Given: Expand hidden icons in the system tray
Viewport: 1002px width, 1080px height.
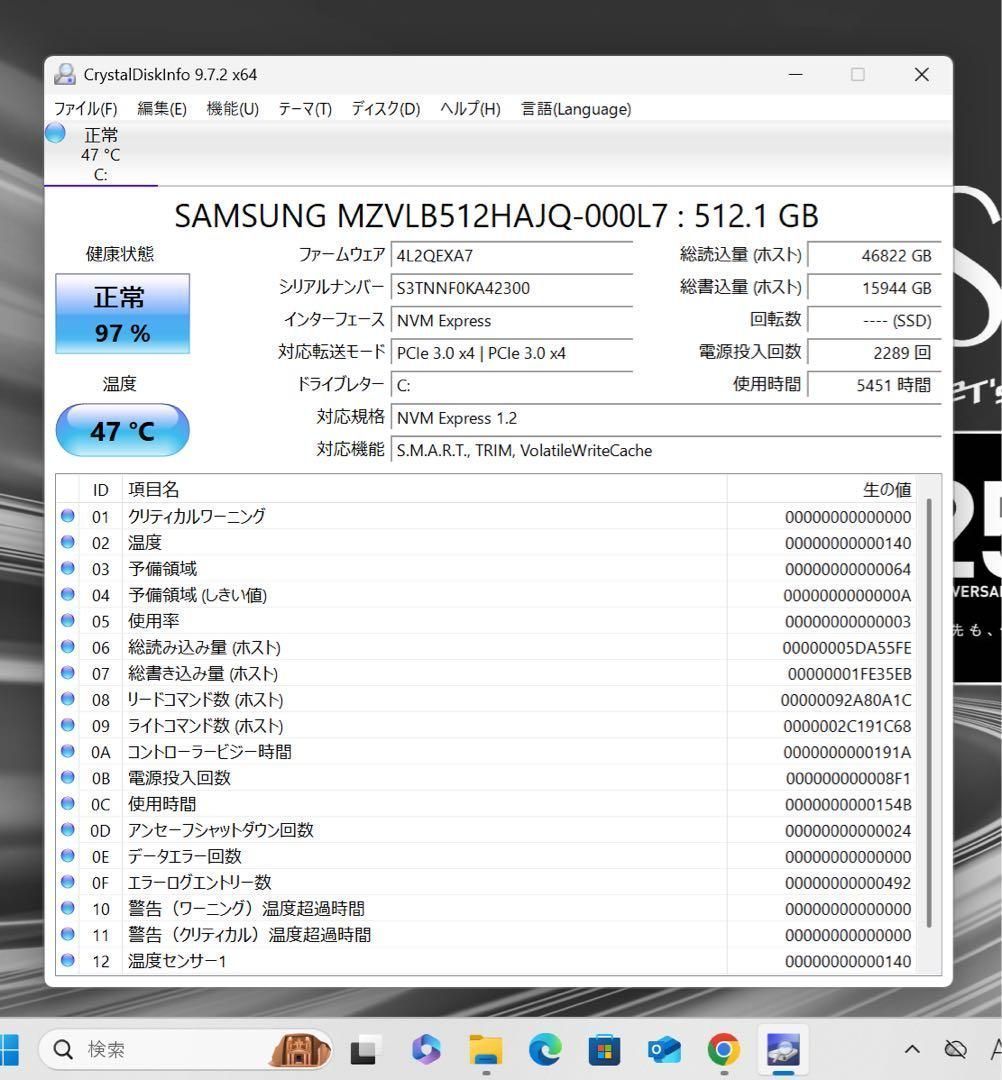Looking at the screenshot, I should [x=912, y=1049].
